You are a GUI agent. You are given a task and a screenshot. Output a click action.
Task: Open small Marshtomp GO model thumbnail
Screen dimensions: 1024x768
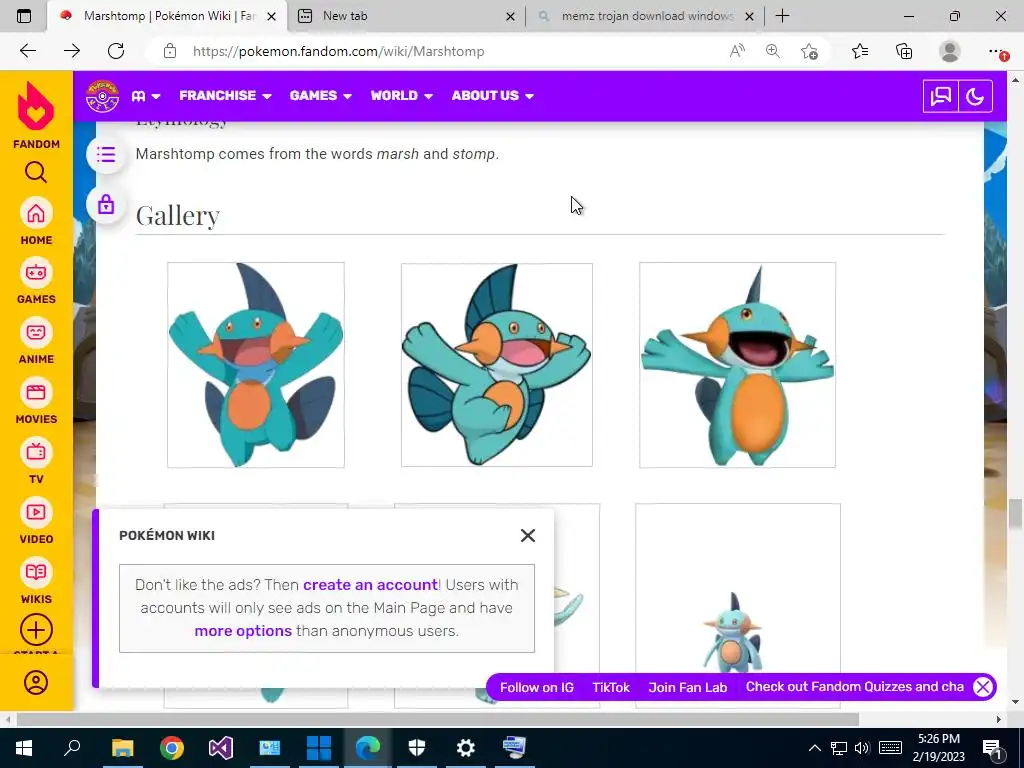point(738,605)
